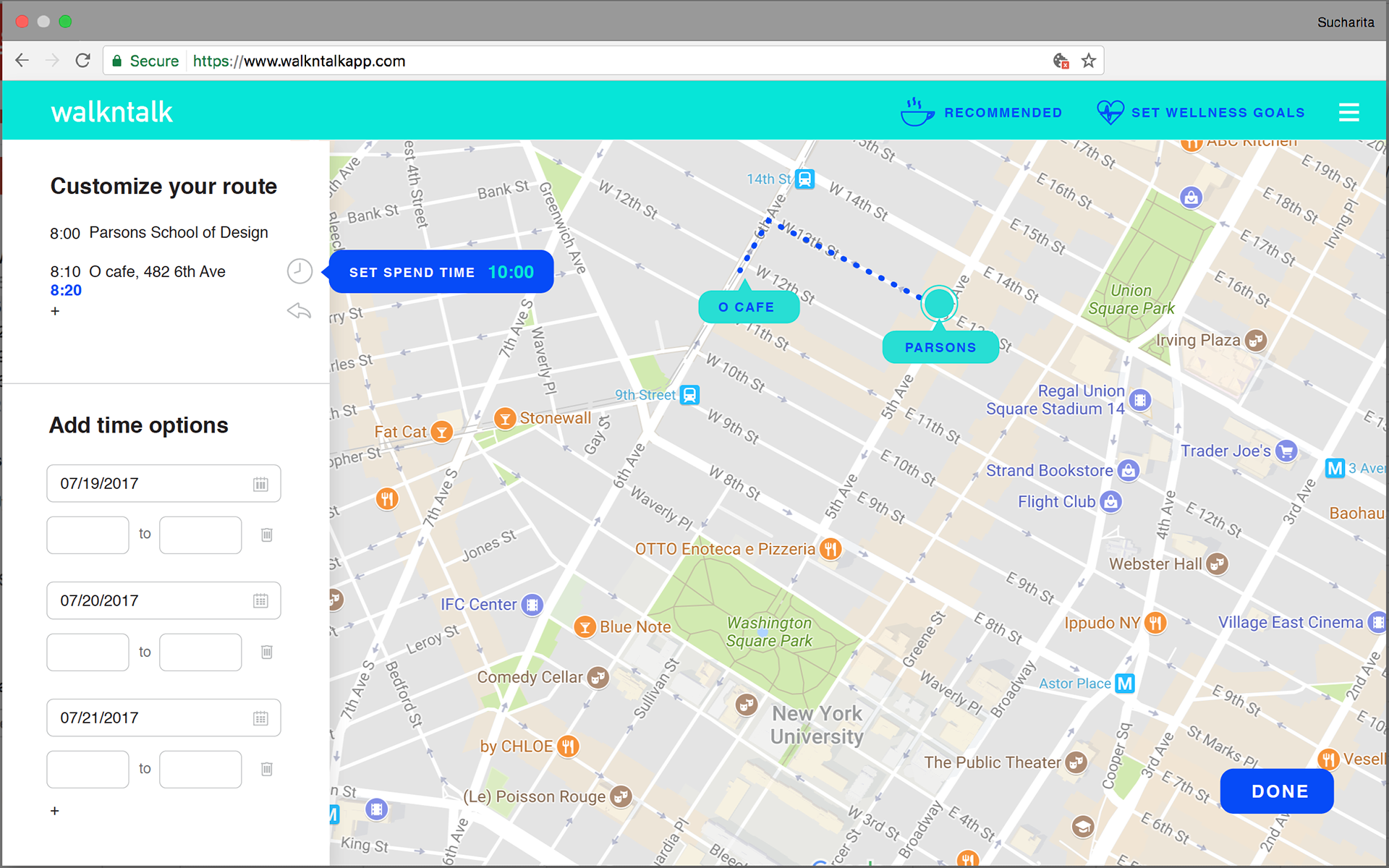Click the Strand Bookstore shopping pin
This screenshot has width=1389, height=868.
1129,471
